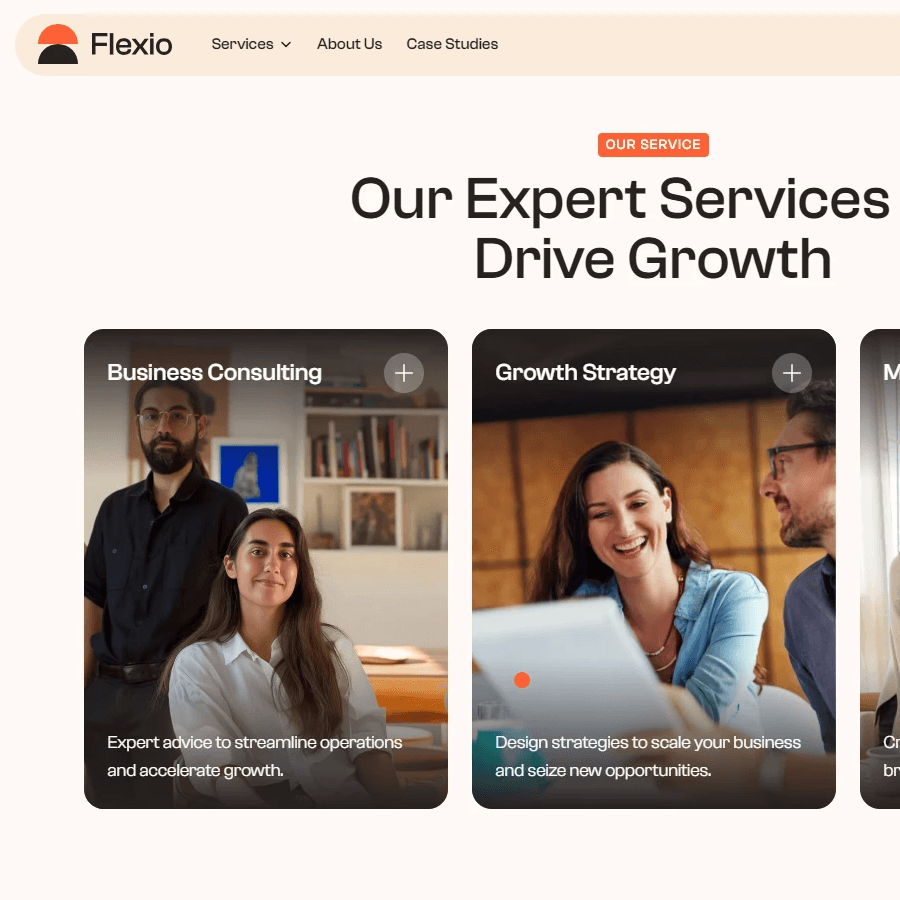The image size is (900, 900).
Task: Go to the About Us page
Action: [x=349, y=44]
